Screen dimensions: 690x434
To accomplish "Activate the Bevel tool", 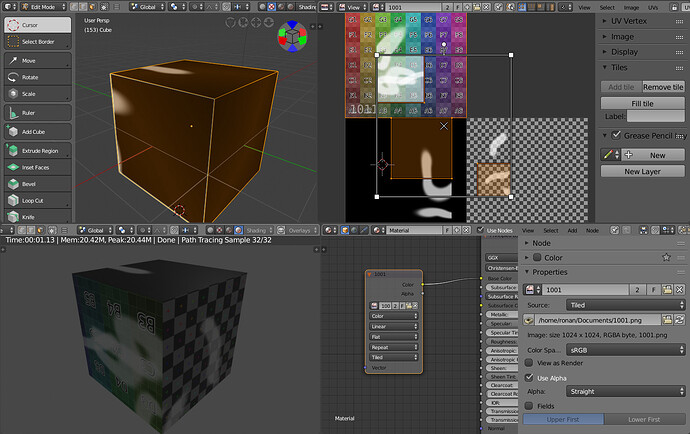I will 38,184.
